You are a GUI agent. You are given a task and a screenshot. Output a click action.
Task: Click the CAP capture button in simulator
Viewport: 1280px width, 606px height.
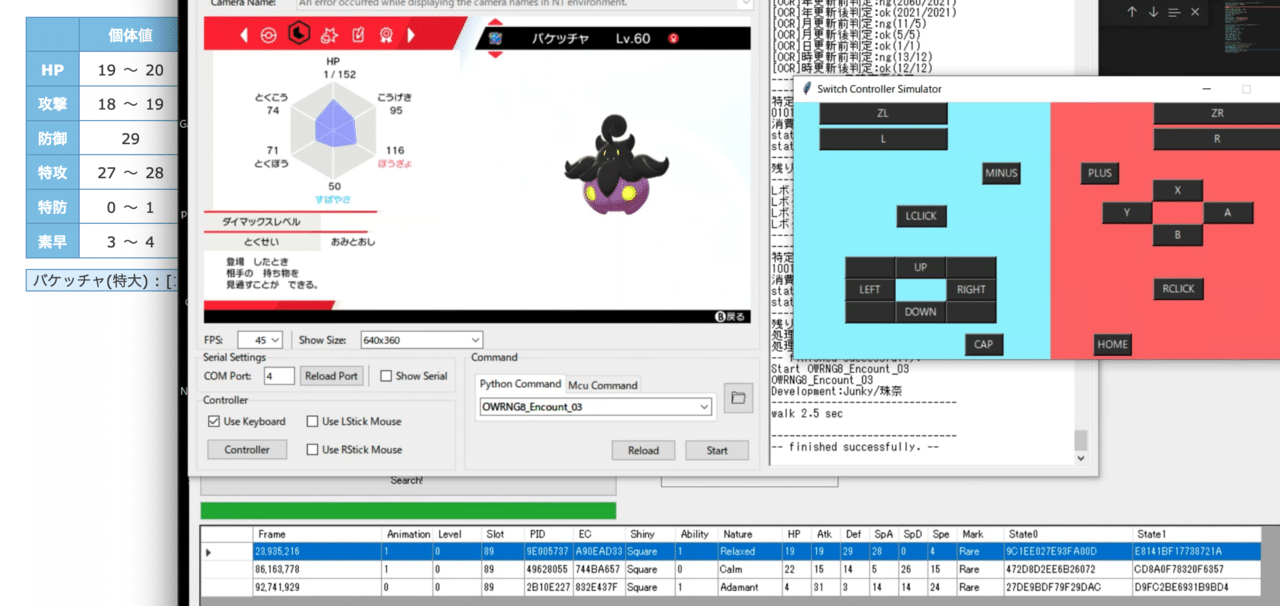point(984,345)
